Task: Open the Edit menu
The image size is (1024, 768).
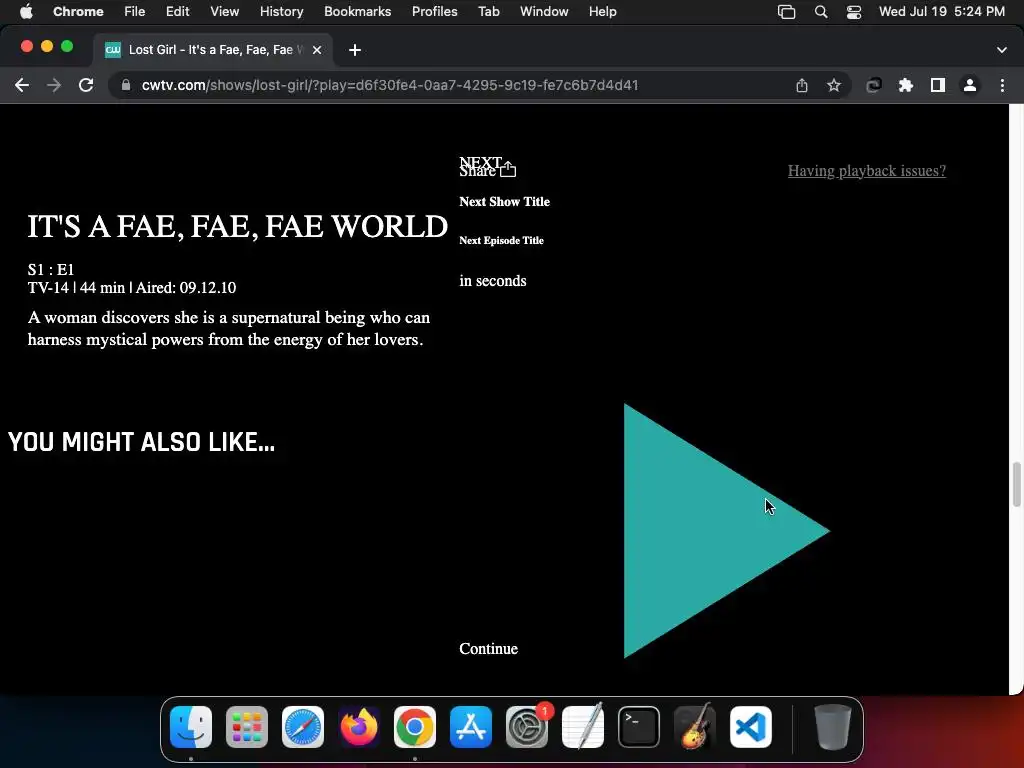Action: 178,11
